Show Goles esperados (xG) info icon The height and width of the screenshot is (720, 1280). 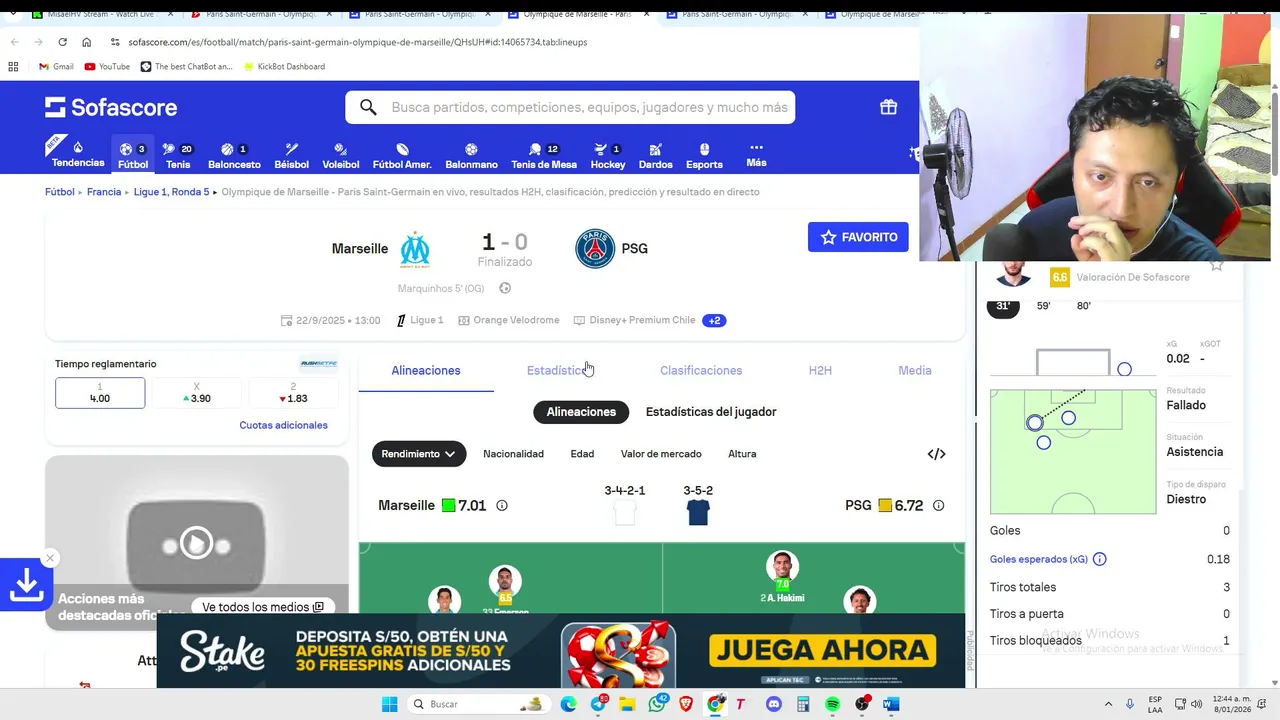tap(1100, 559)
